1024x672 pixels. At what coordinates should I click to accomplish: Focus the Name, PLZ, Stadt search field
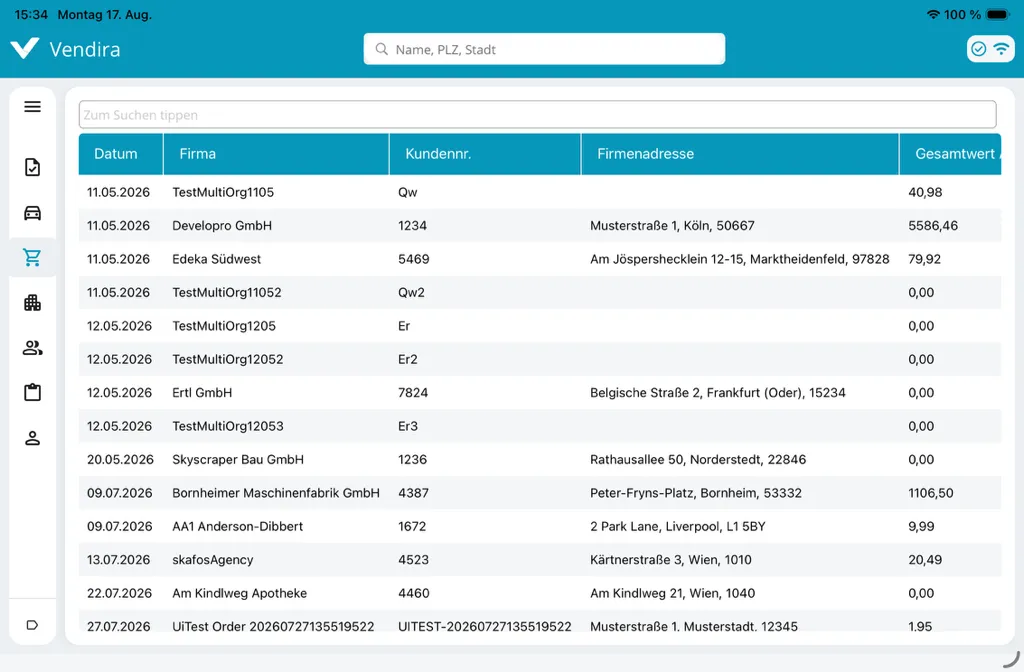tap(544, 49)
